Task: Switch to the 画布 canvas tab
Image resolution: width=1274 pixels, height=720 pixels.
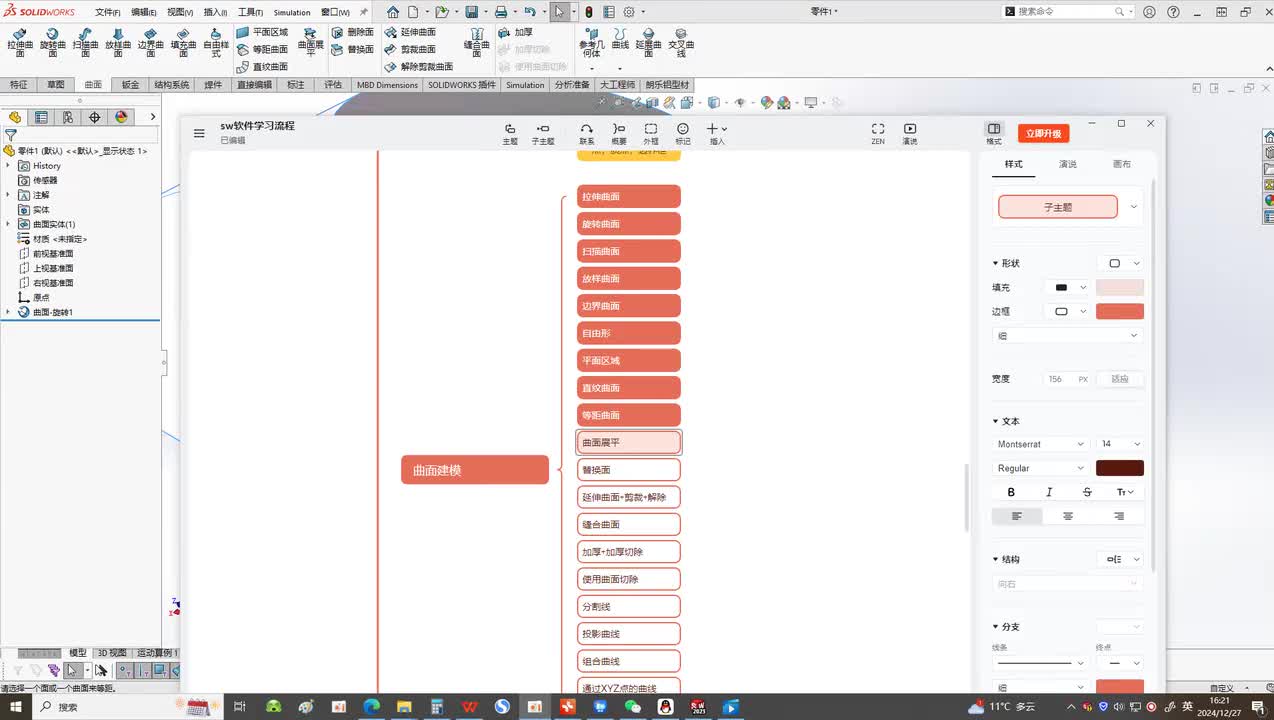Action: click(x=1122, y=164)
